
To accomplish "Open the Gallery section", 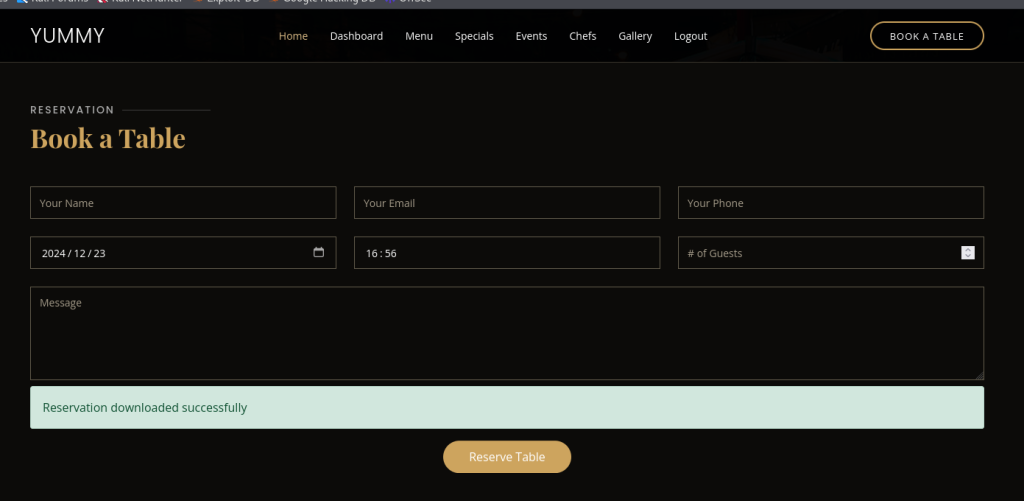I will pos(635,36).
